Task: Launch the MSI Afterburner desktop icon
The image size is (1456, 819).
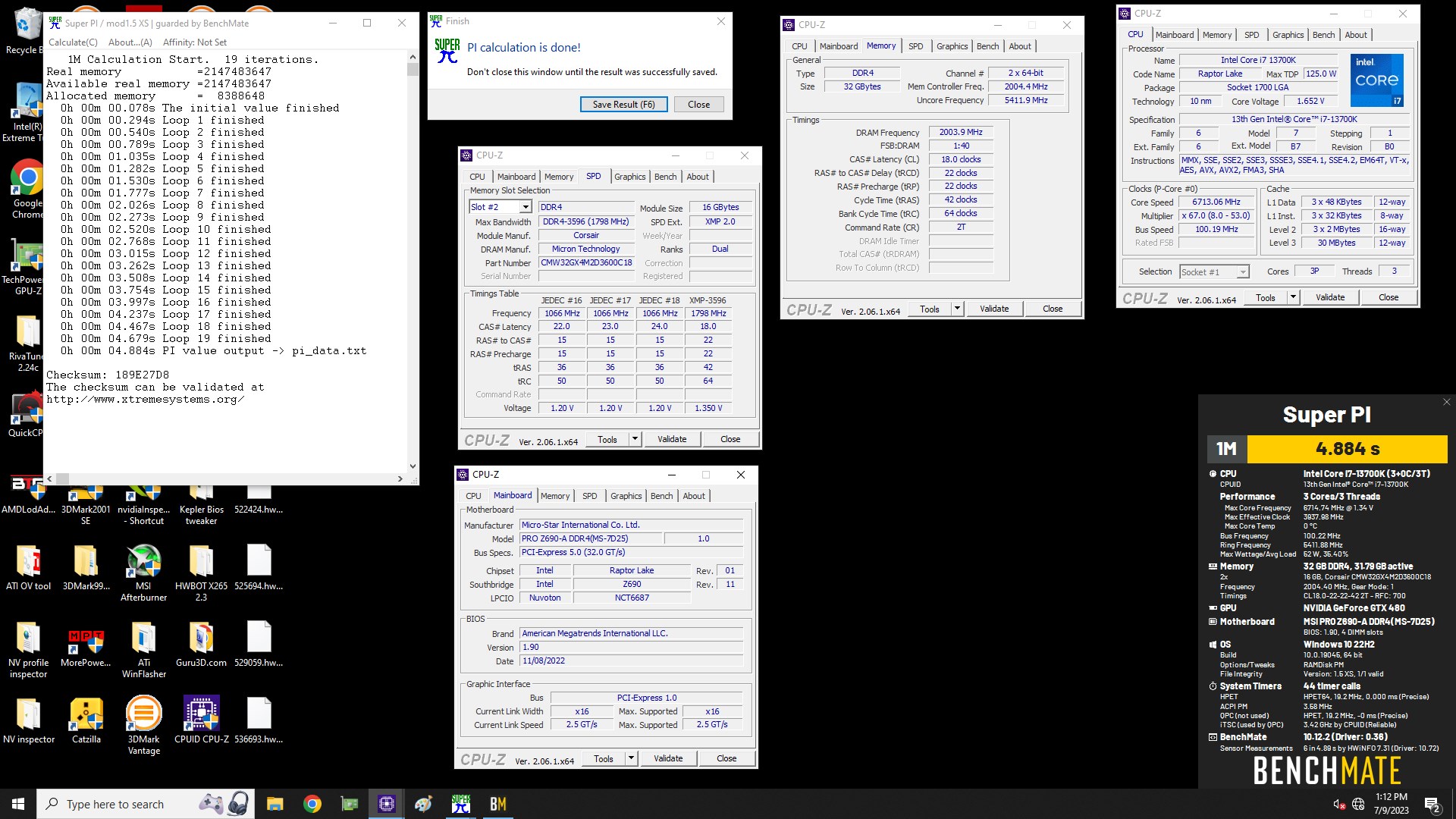Action: (143, 573)
